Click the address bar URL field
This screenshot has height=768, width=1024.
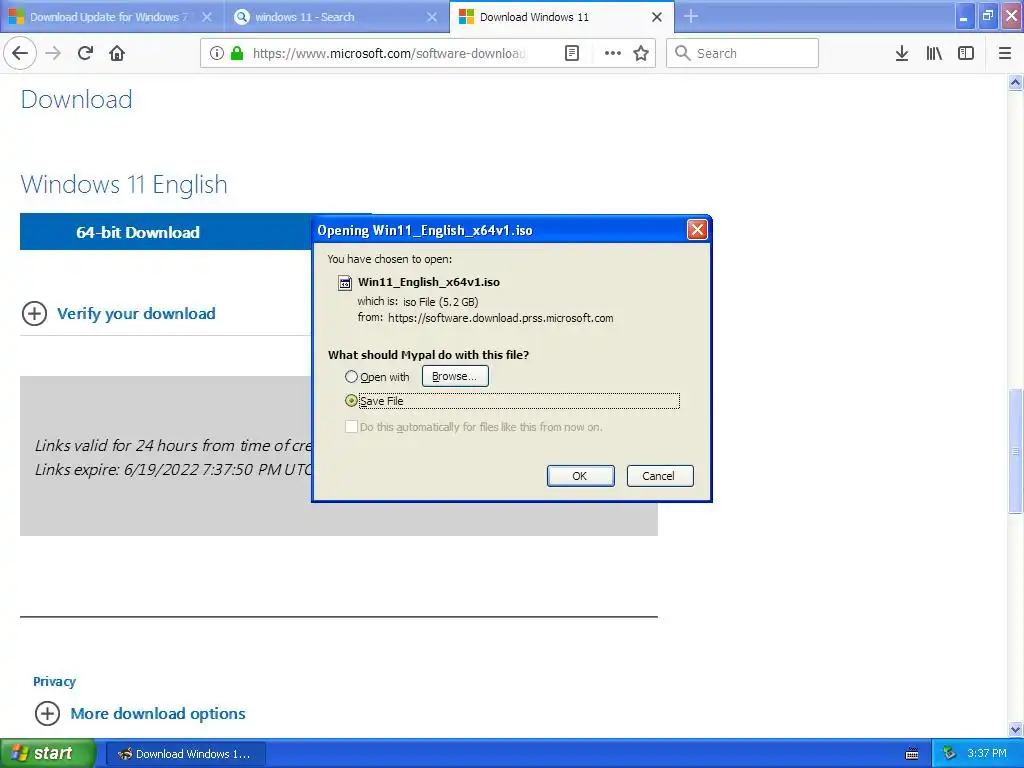[389, 54]
